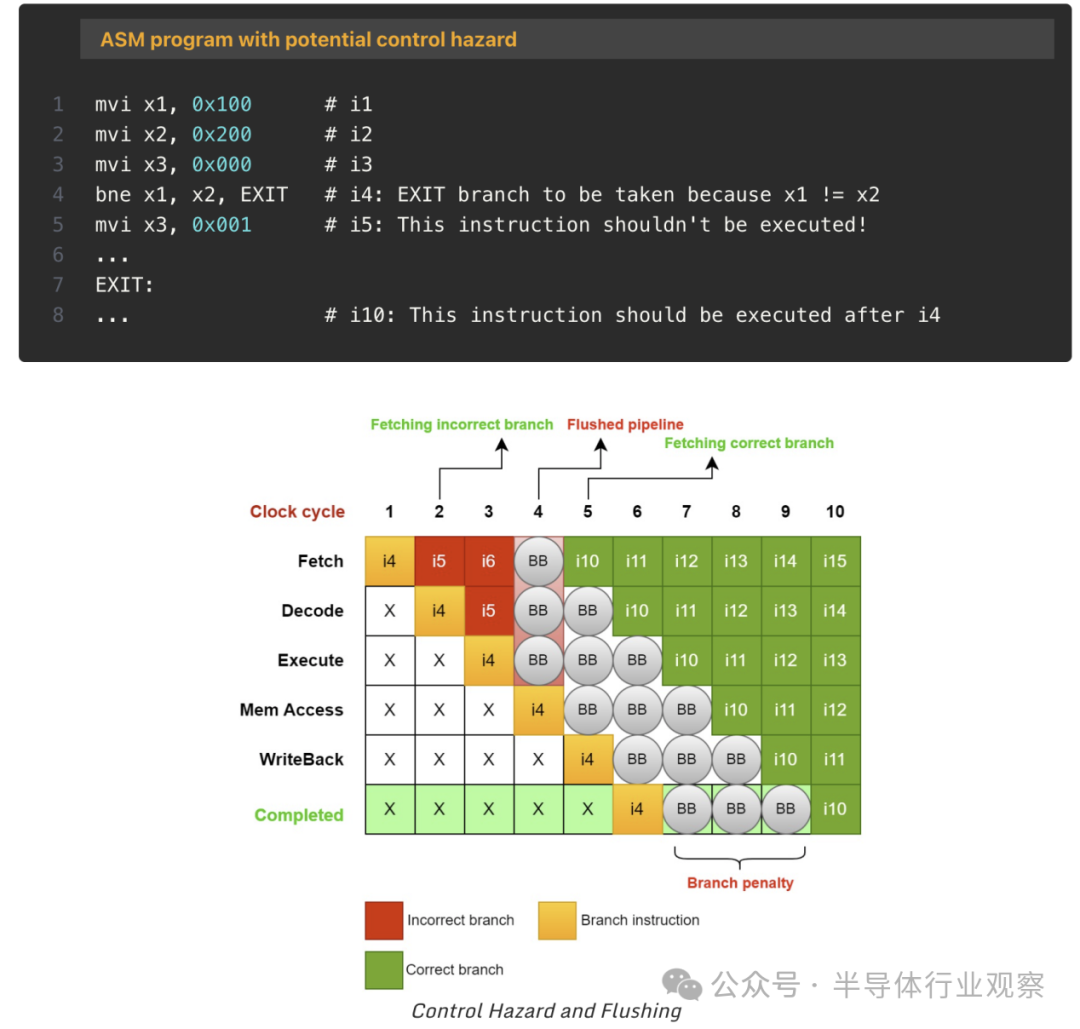This screenshot has width=1080, height=1029.
Task: Click the 'Fetching incorrect branch' label
Action: pos(461,424)
